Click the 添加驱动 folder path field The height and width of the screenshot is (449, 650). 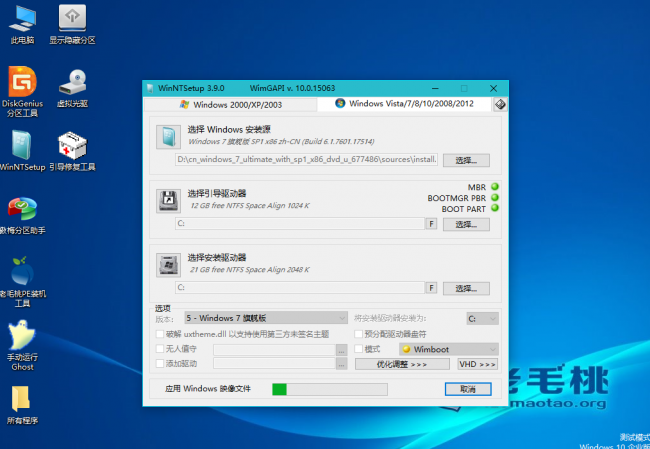pyautogui.click(x=274, y=364)
